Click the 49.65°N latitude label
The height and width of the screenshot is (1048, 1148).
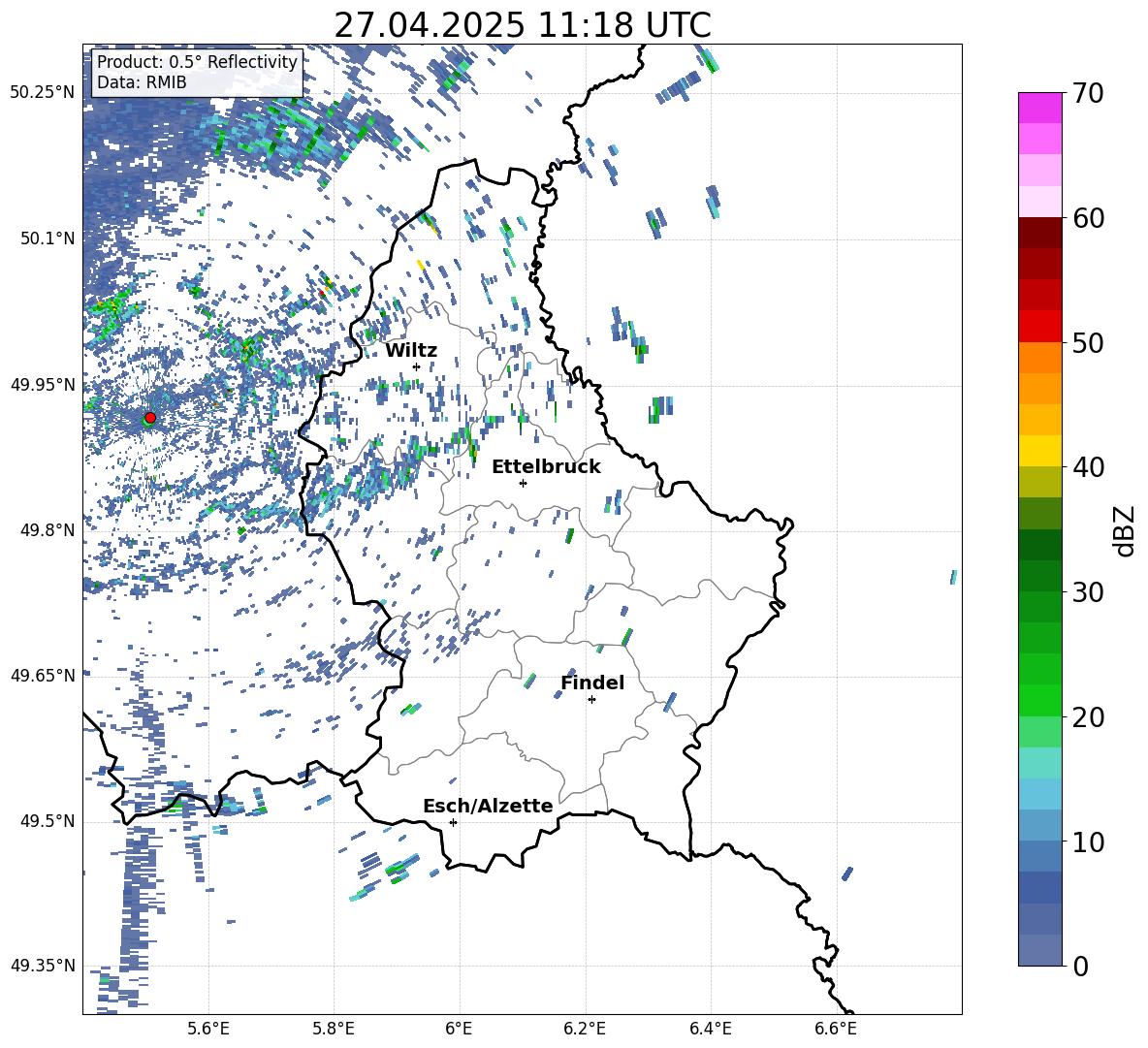click(43, 676)
